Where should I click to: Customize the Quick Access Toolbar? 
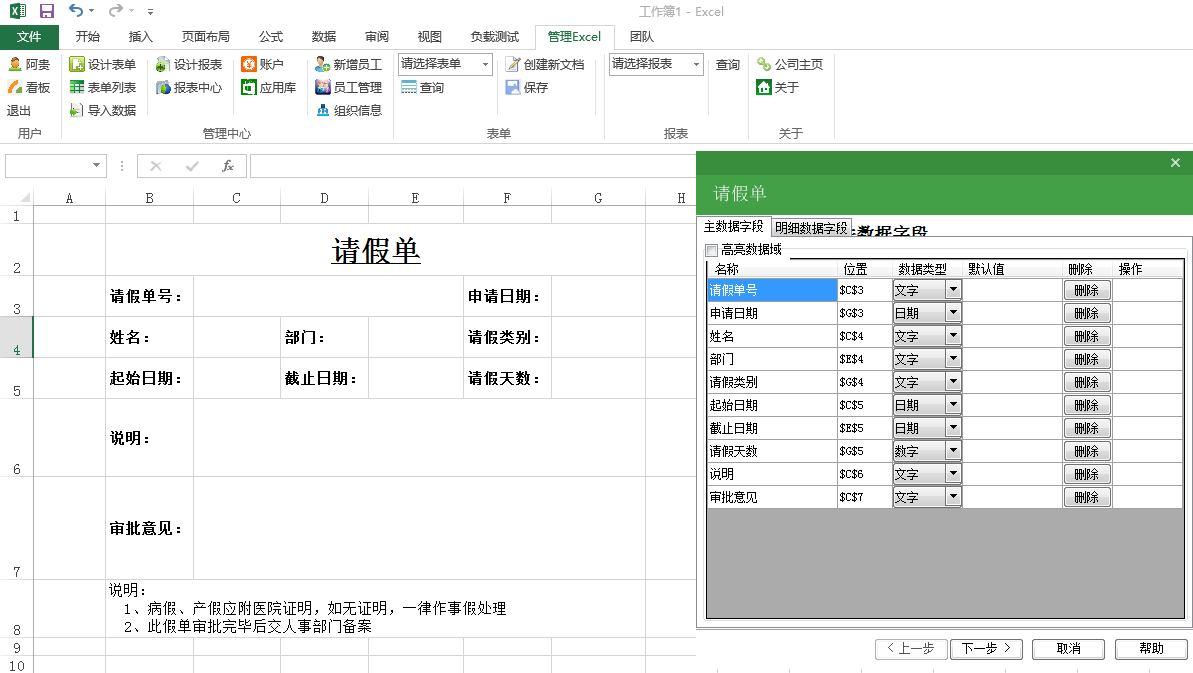[x=151, y=11]
